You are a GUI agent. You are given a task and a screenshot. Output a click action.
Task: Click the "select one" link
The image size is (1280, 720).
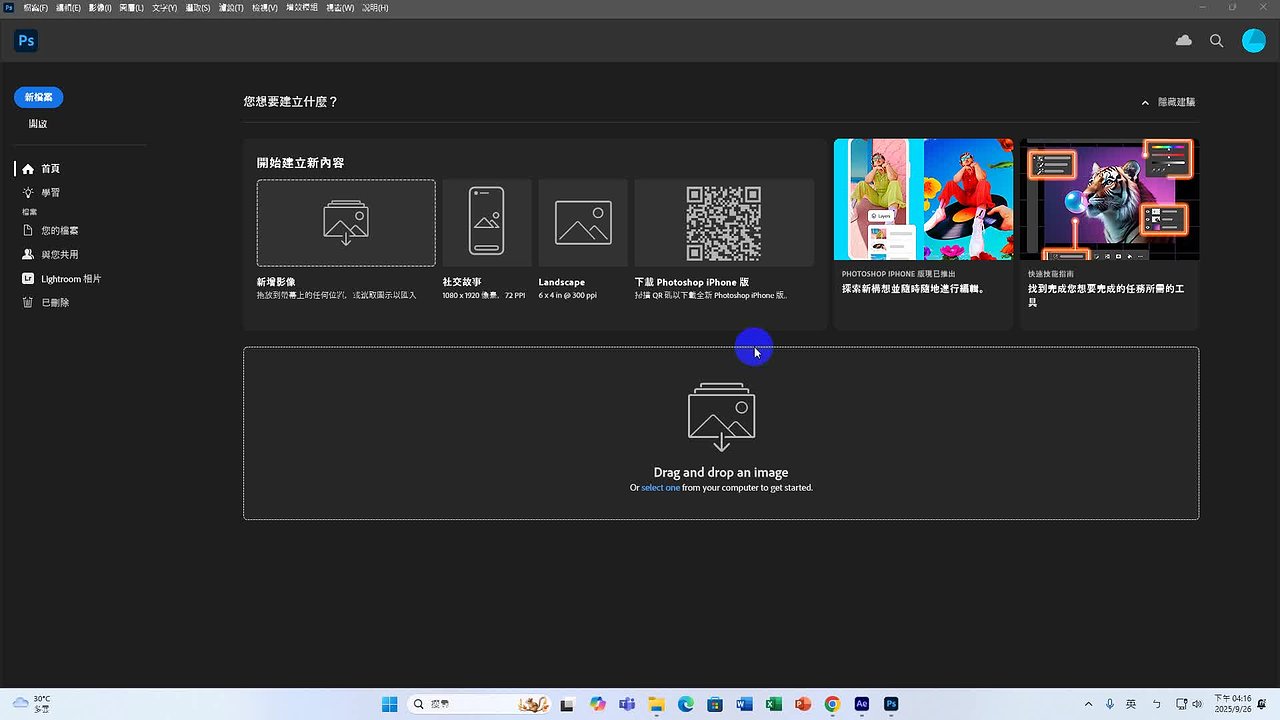coord(660,488)
